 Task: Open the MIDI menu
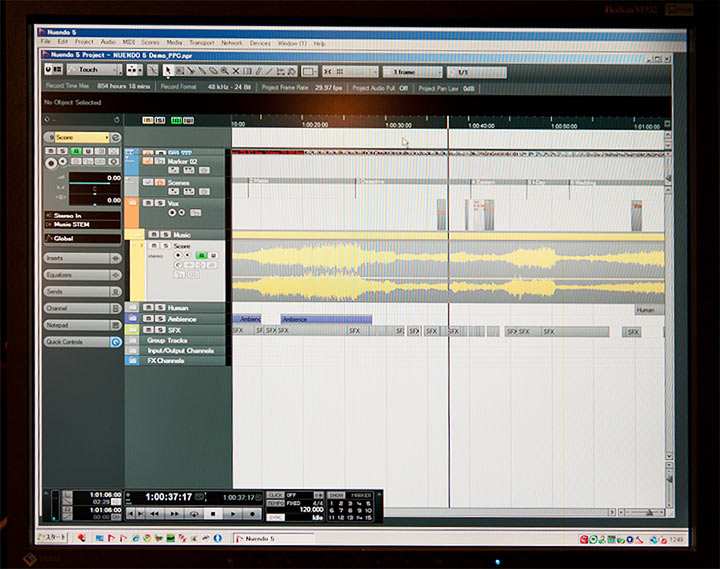tap(129, 42)
